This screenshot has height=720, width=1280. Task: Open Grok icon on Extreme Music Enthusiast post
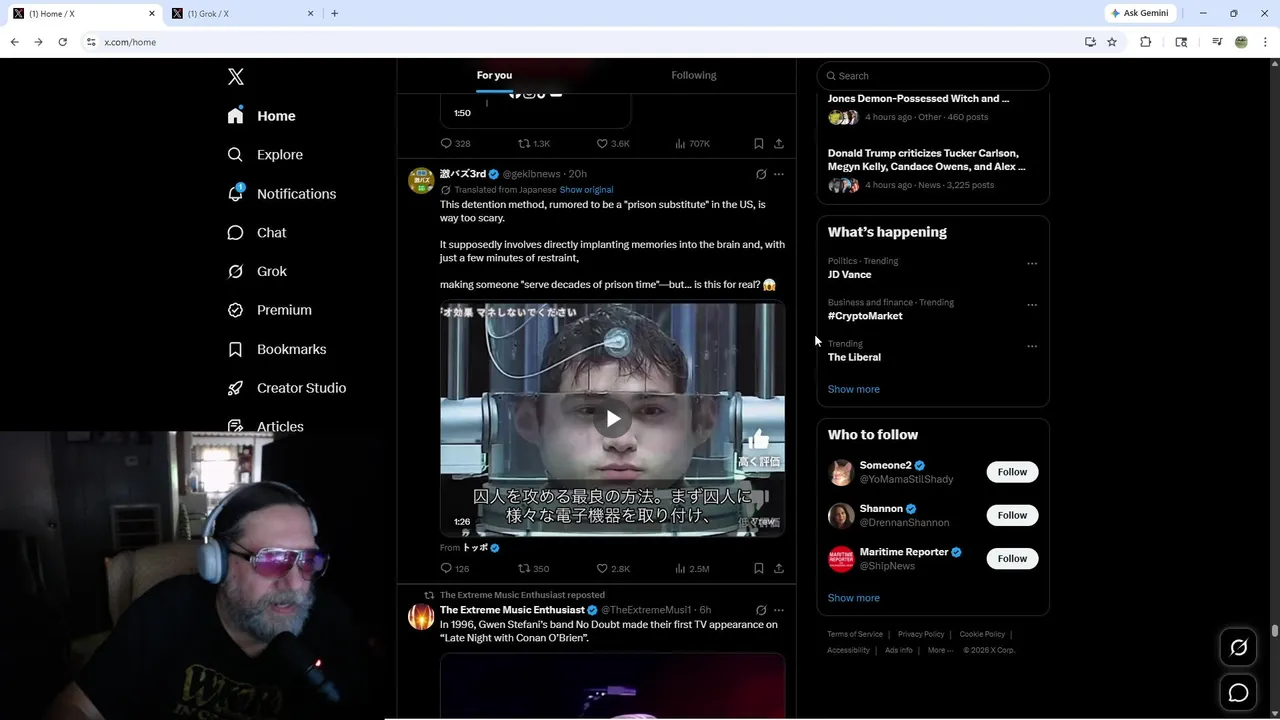(761, 610)
